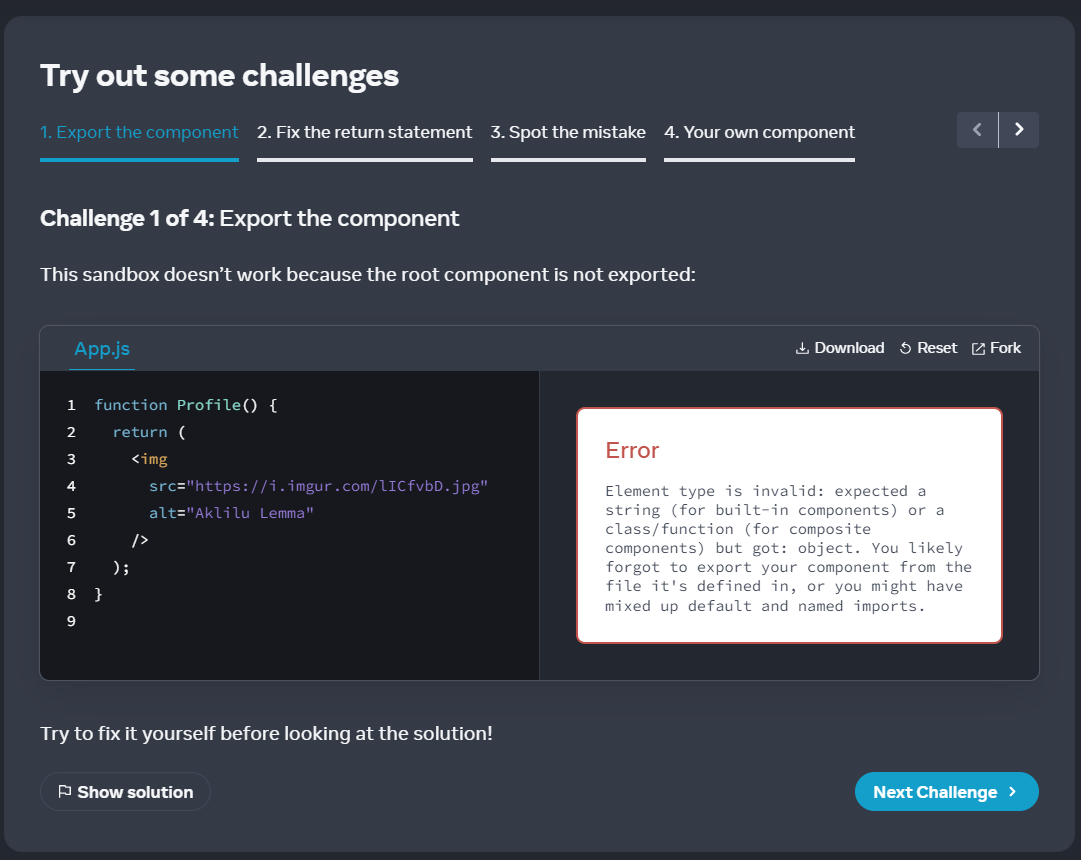1081x860 pixels.
Task: Click the alt="Aklilu Lemma" attribute
Action: click(232, 513)
